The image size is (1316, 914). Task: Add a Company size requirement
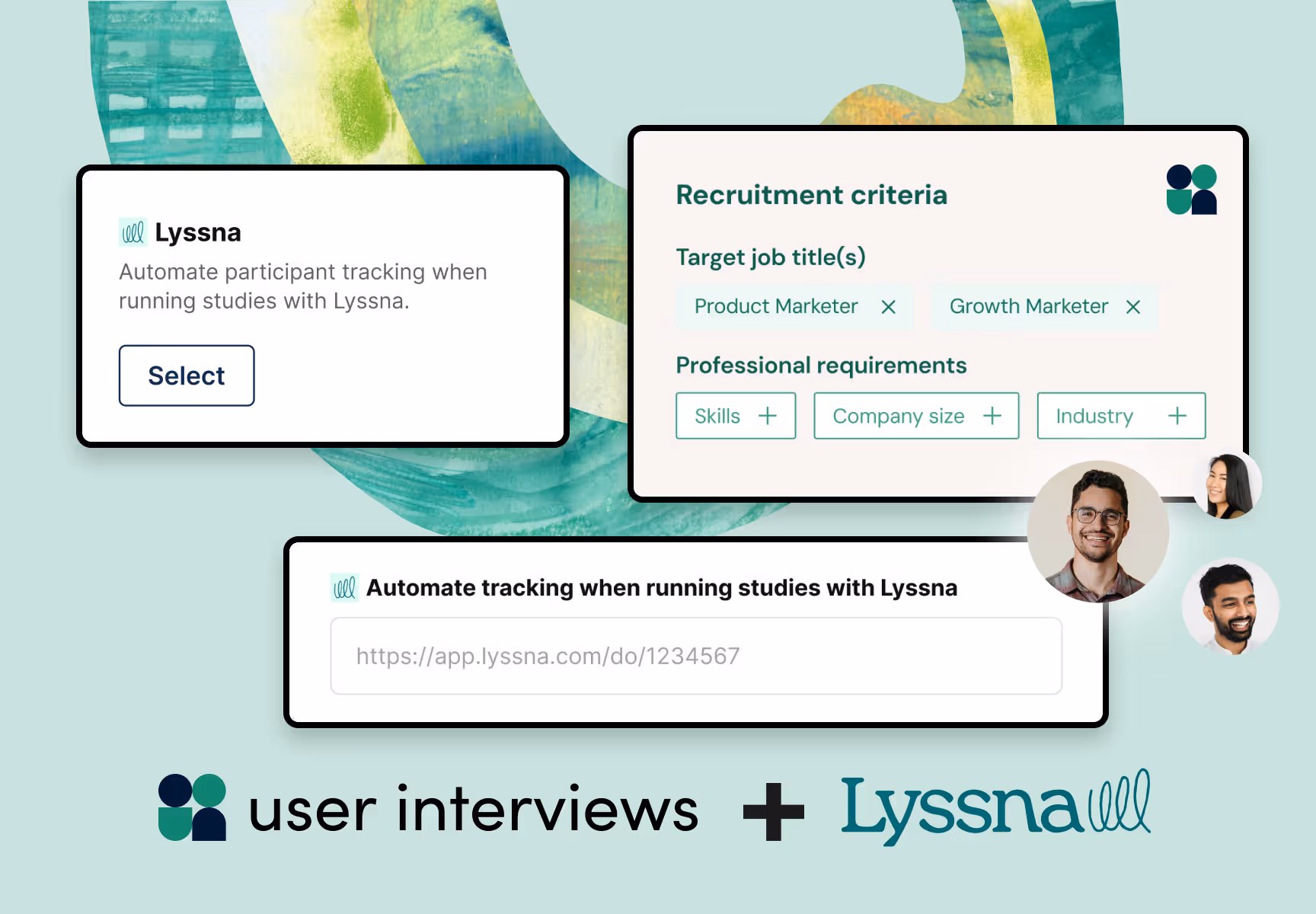[916, 416]
